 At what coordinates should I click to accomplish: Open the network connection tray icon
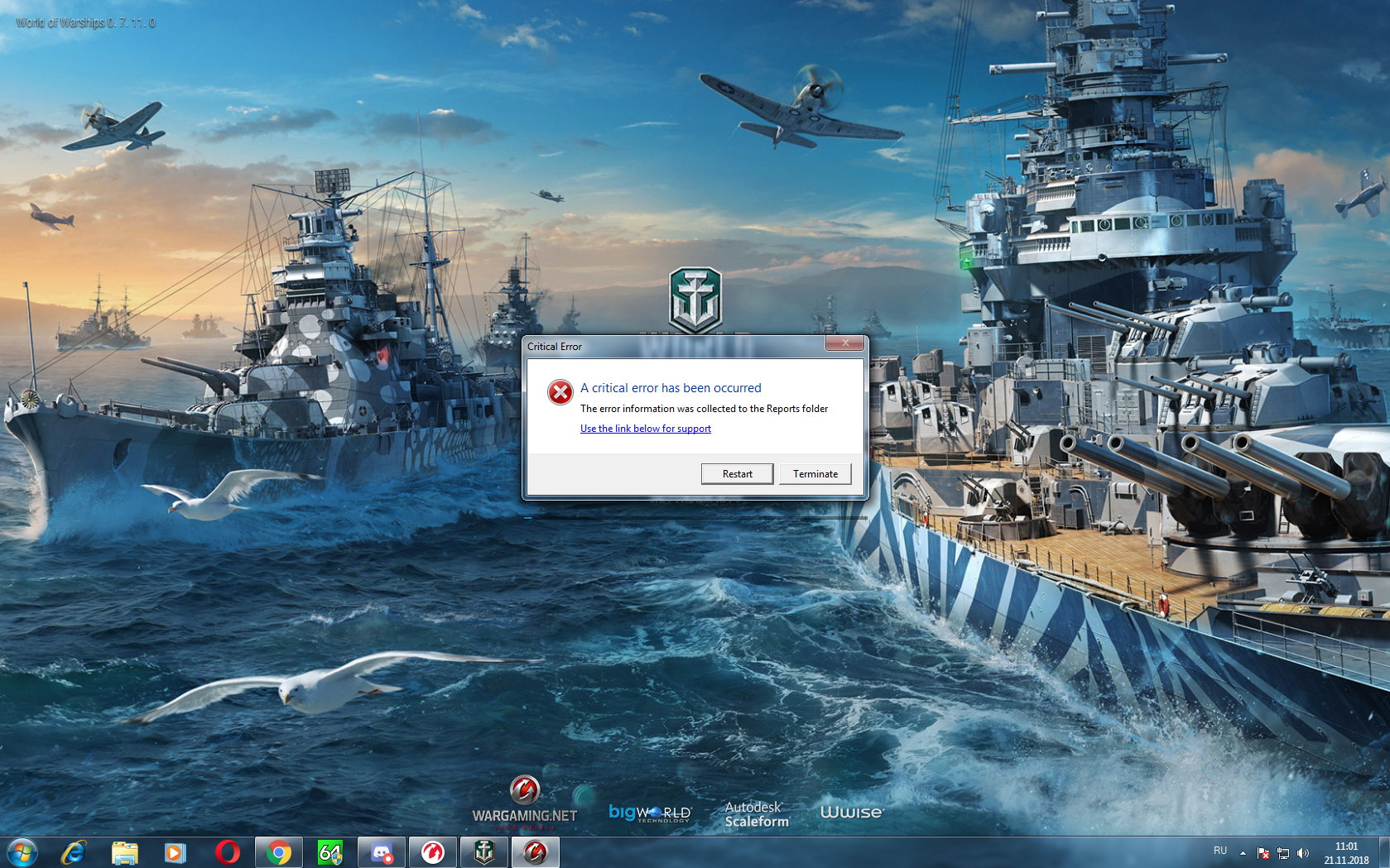click(x=1283, y=853)
